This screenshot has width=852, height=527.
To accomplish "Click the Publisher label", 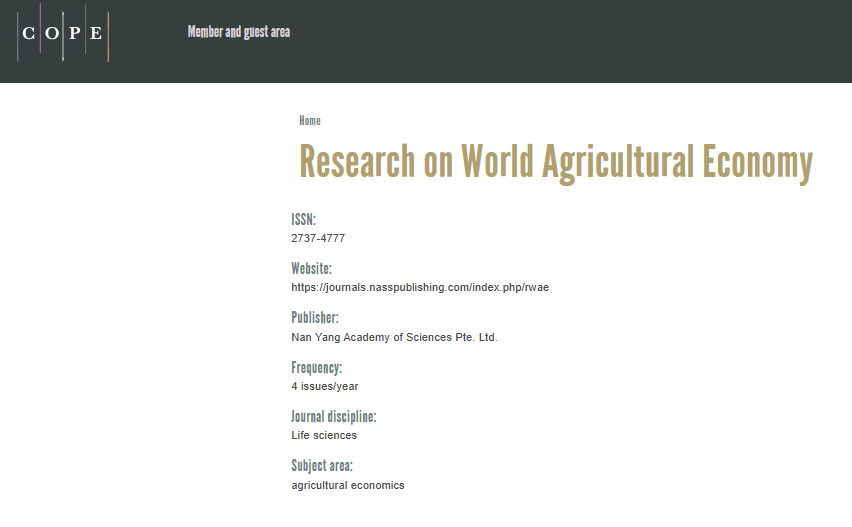I will 315,318.
